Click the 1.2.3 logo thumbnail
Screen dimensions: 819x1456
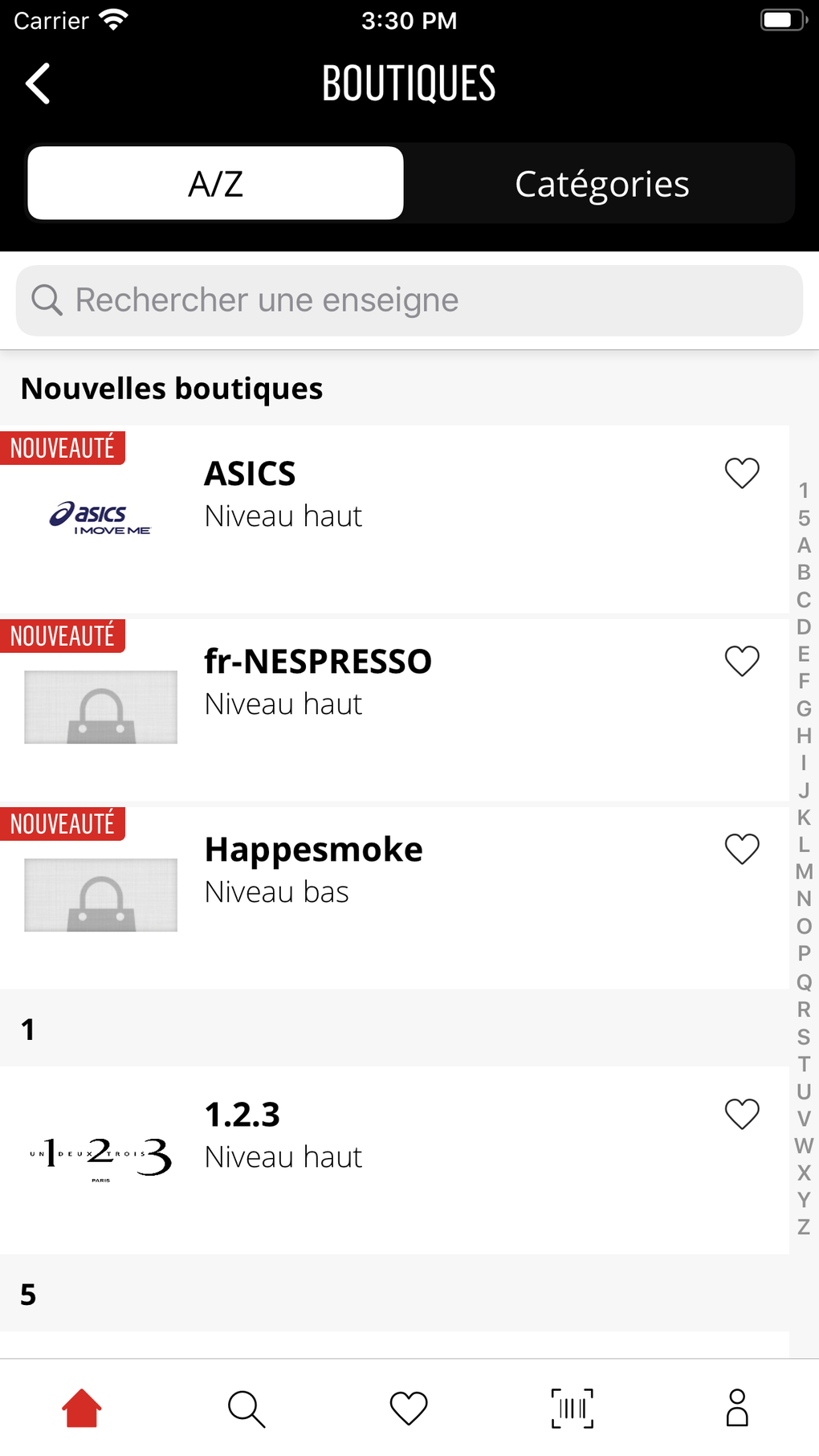point(100,1156)
